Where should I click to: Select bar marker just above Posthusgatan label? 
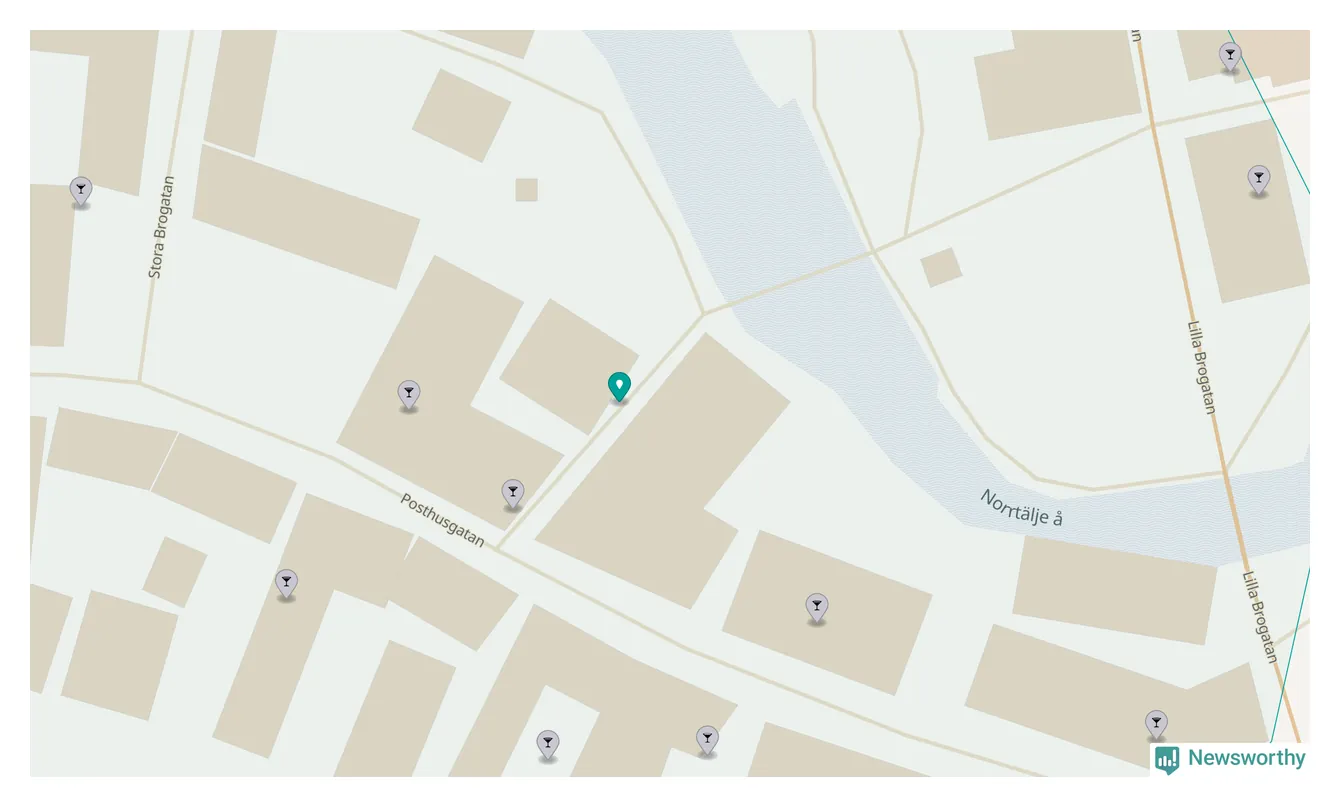[x=513, y=494]
